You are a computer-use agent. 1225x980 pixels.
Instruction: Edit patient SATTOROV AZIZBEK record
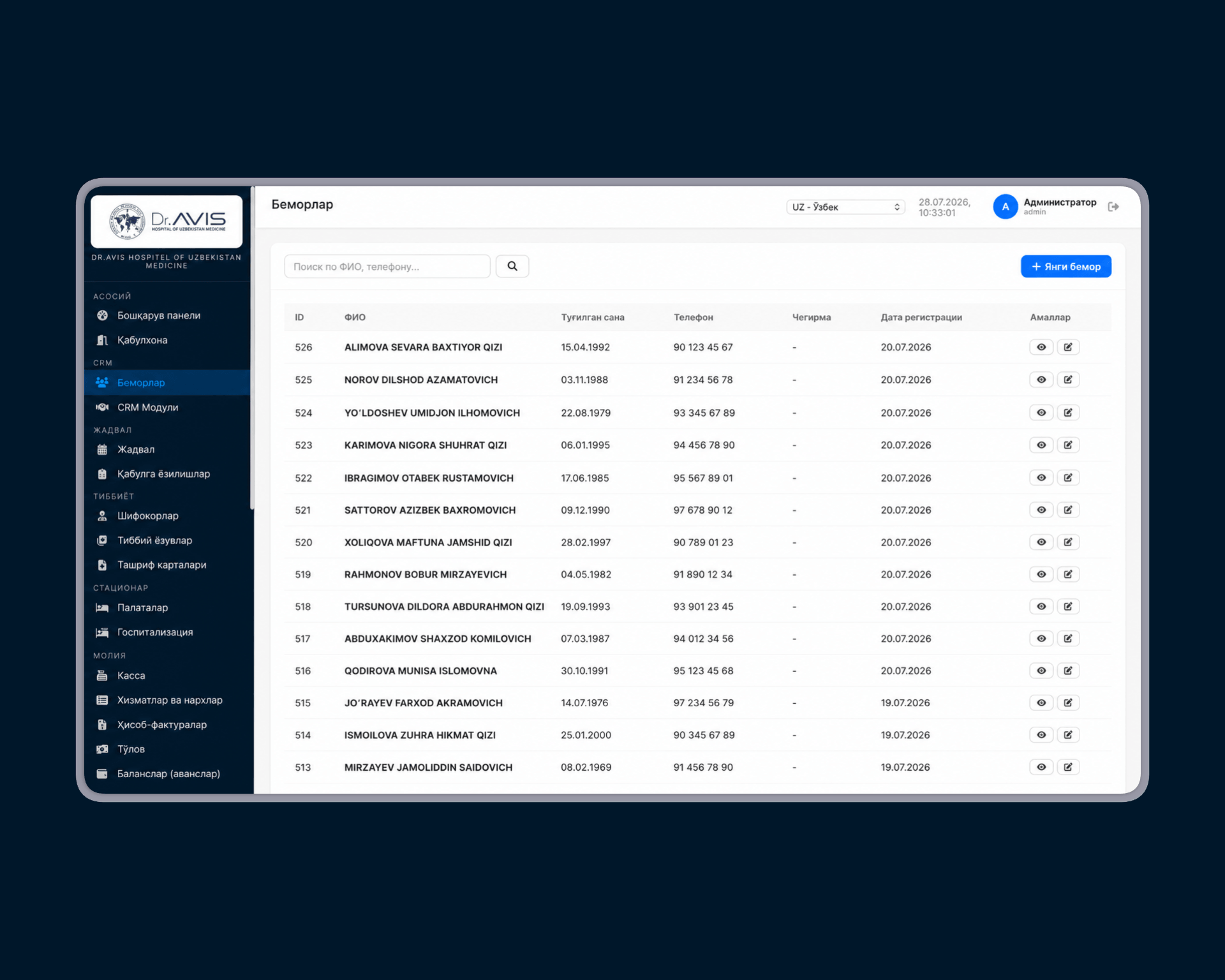tap(1068, 510)
